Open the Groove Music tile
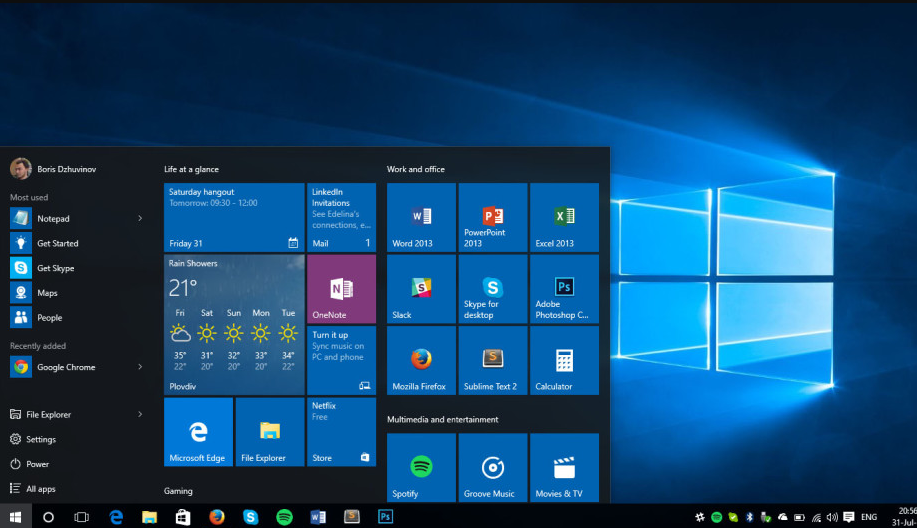Viewport: 917px width, 528px height. [493, 467]
